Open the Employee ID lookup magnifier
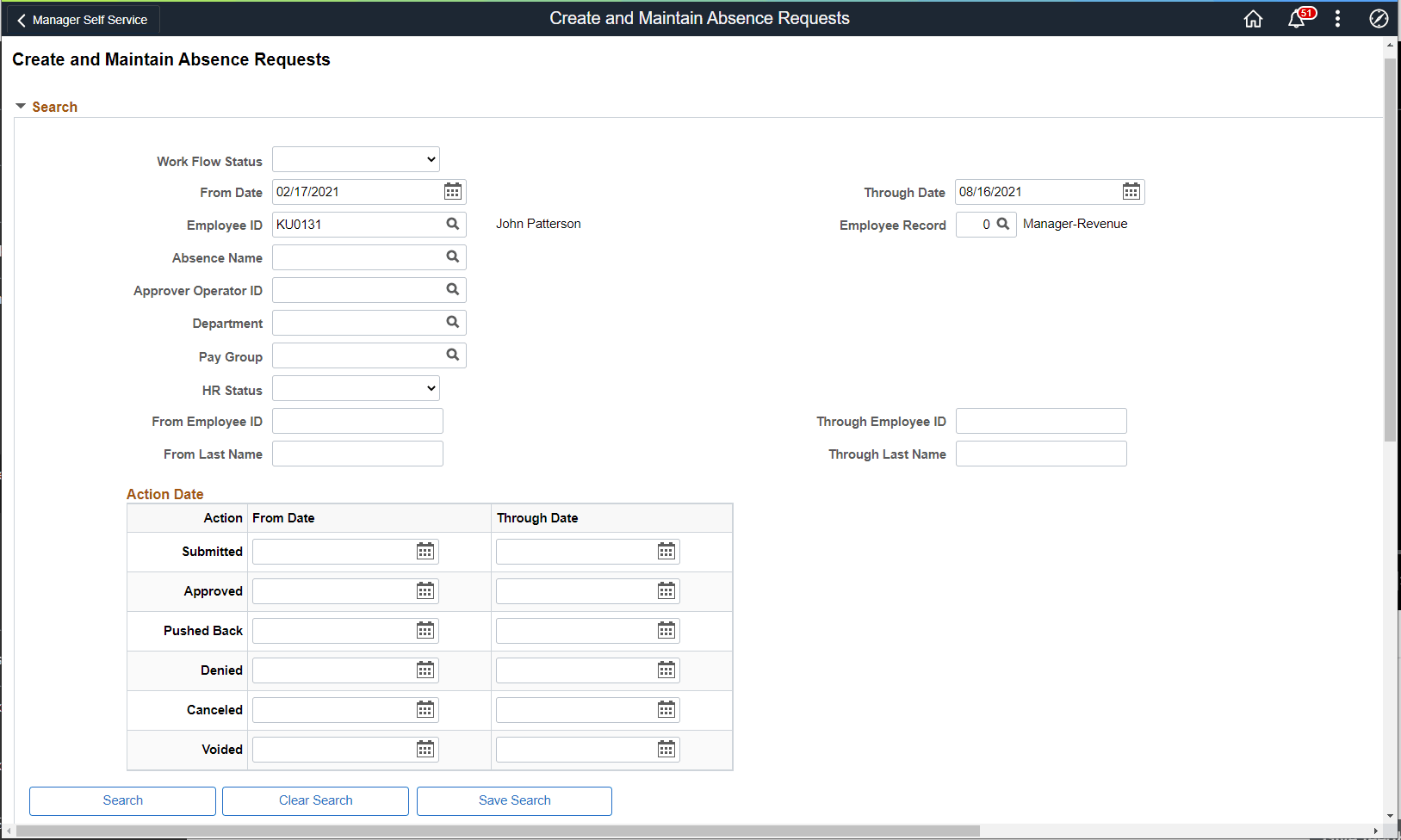 coord(453,224)
